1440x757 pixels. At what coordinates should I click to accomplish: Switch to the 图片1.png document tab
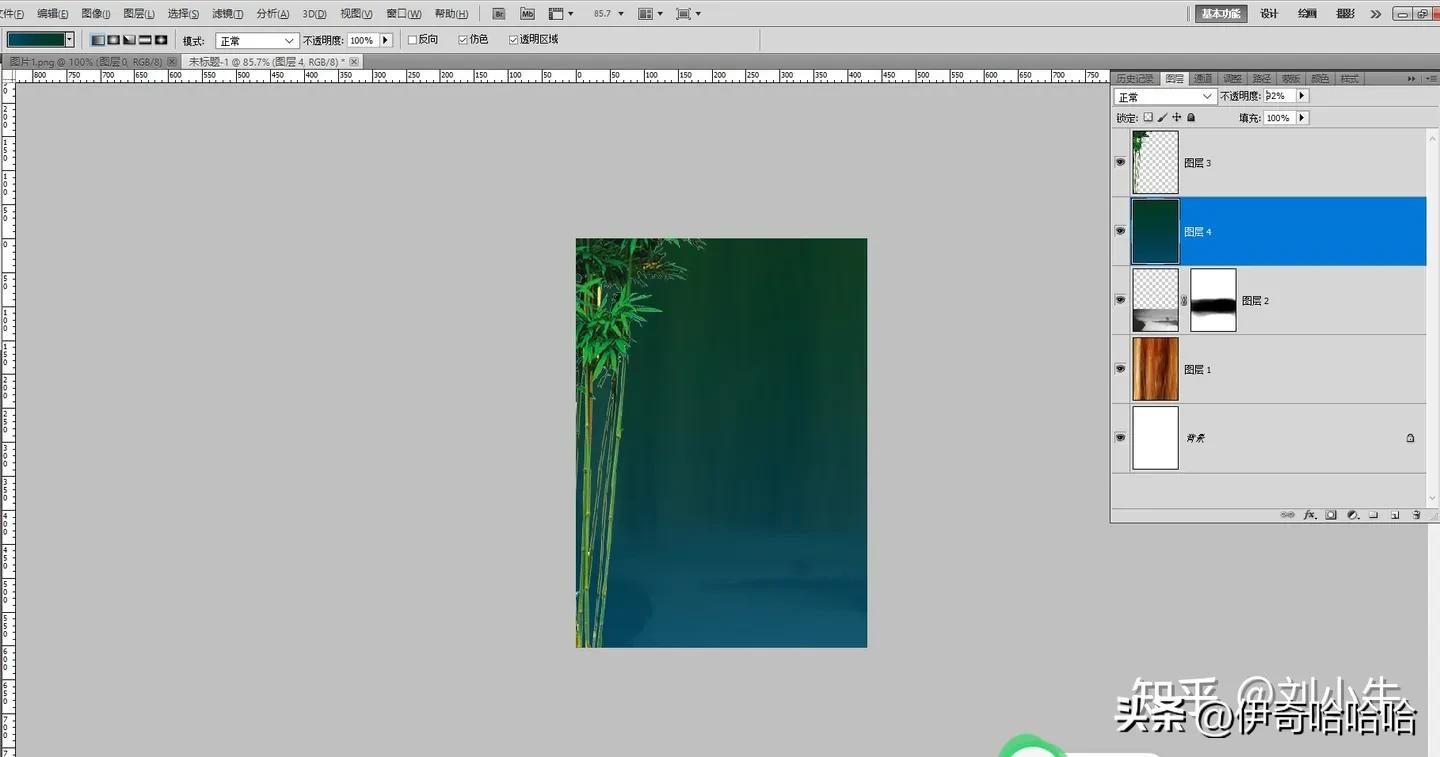coord(85,61)
